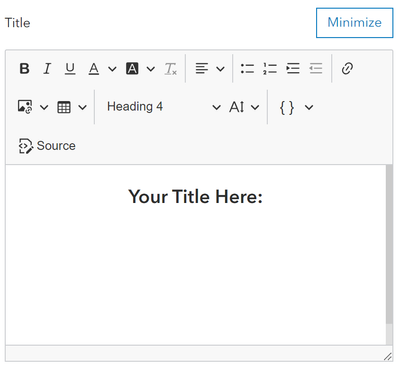Insert a numbered list

click(x=270, y=69)
